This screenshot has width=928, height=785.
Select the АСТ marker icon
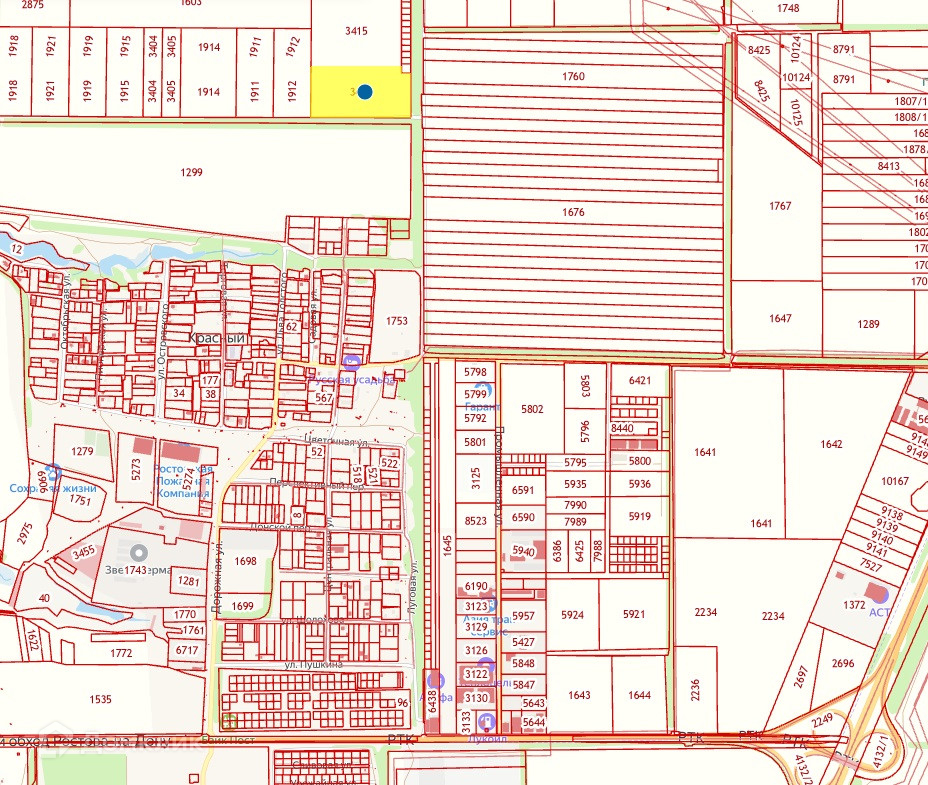tap(880, 595)
